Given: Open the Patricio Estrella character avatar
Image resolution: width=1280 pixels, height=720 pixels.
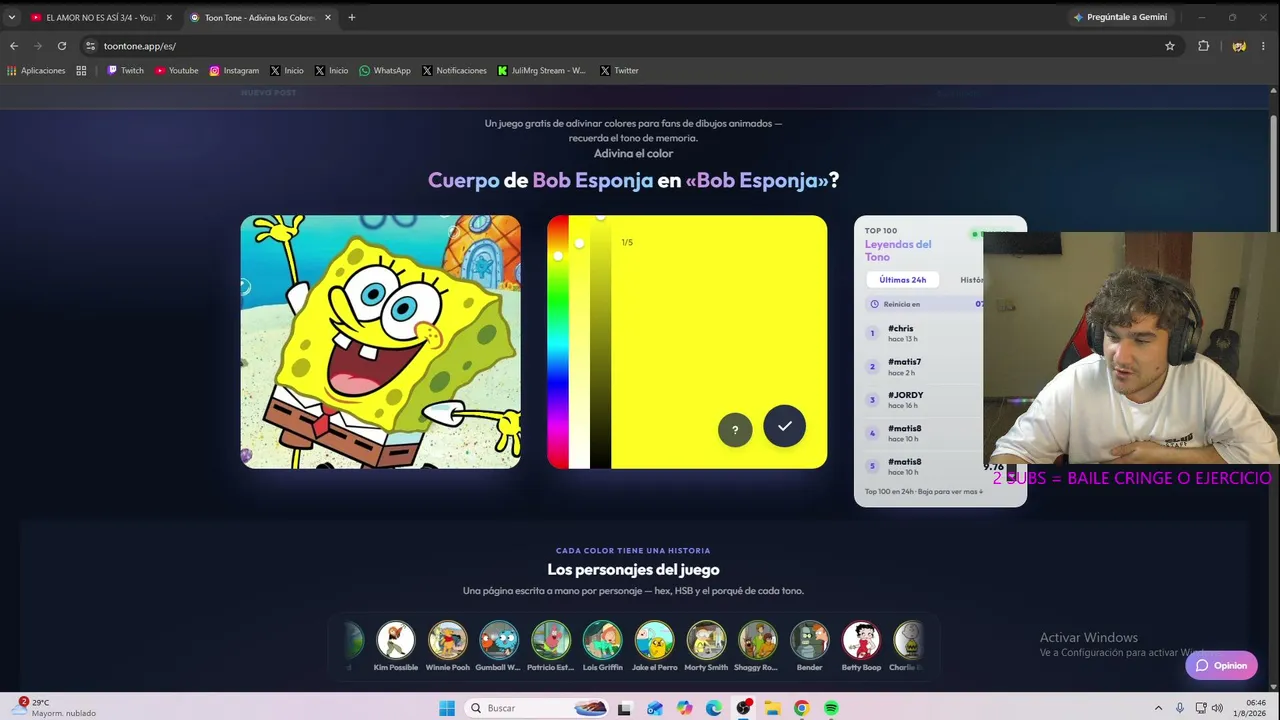Looking at the screenshot, I should point(551,646).
